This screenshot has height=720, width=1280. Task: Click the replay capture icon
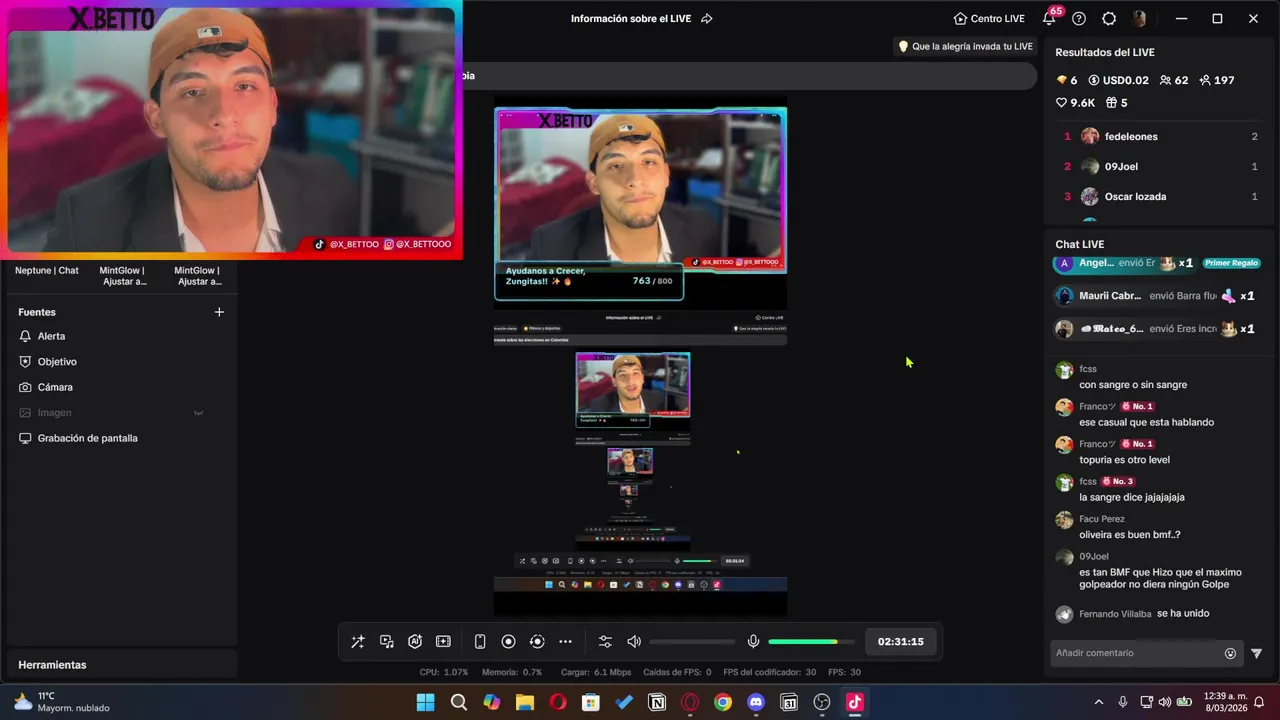coord(537,642)
